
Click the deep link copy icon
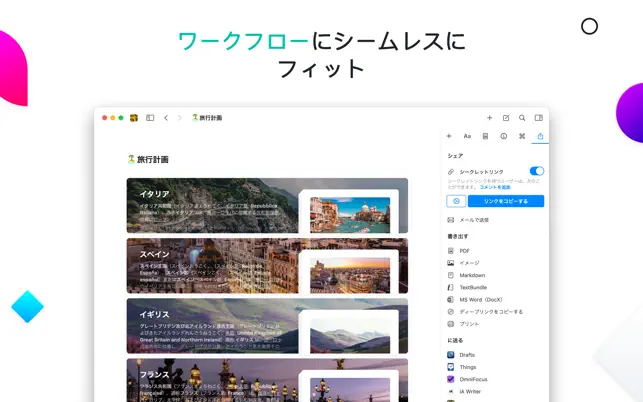(451, 312)
